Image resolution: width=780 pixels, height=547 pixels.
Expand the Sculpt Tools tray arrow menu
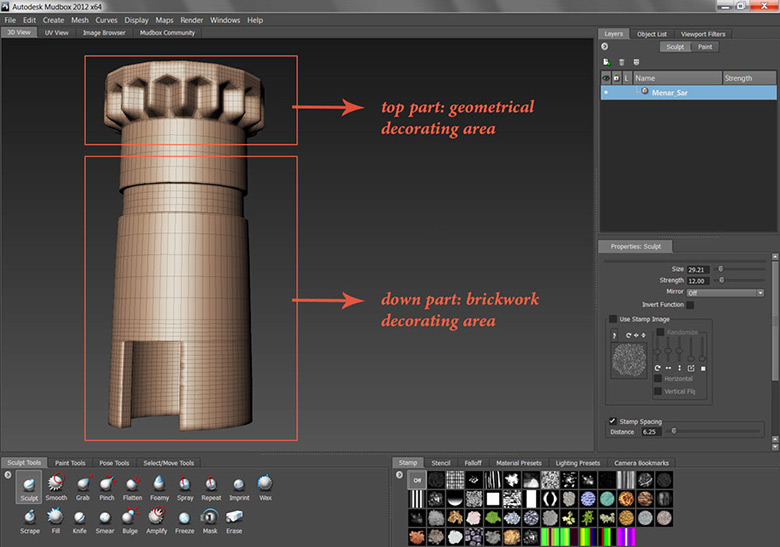coord(8,474)
